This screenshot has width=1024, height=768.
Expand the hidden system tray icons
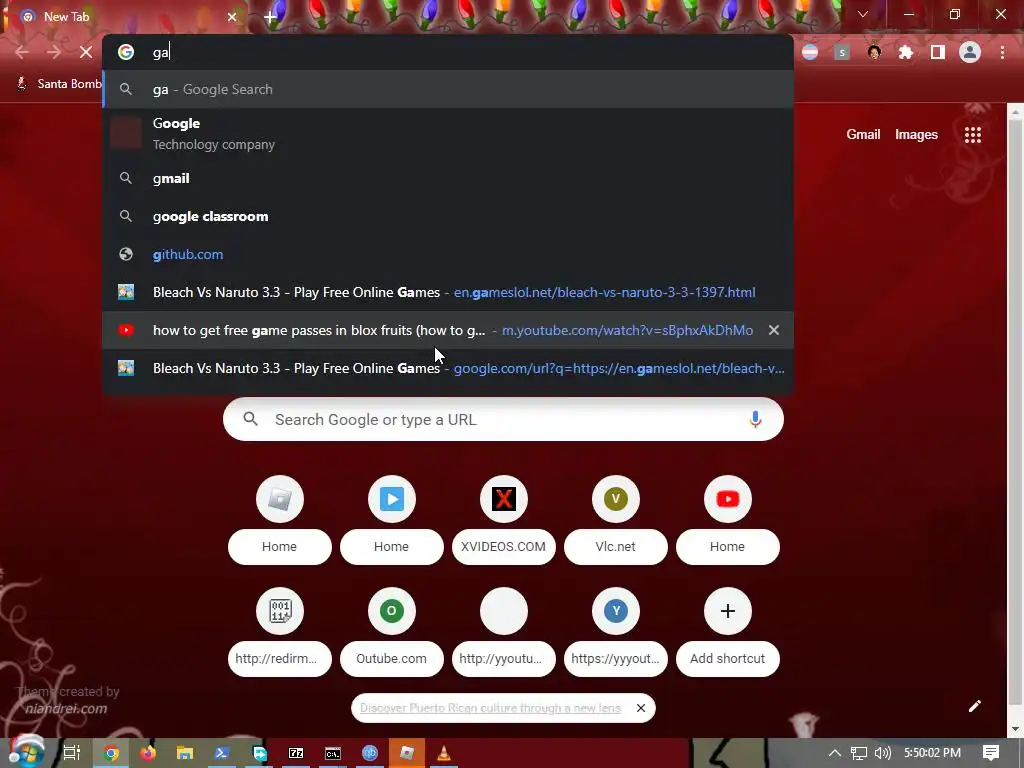tap(835, 753)
